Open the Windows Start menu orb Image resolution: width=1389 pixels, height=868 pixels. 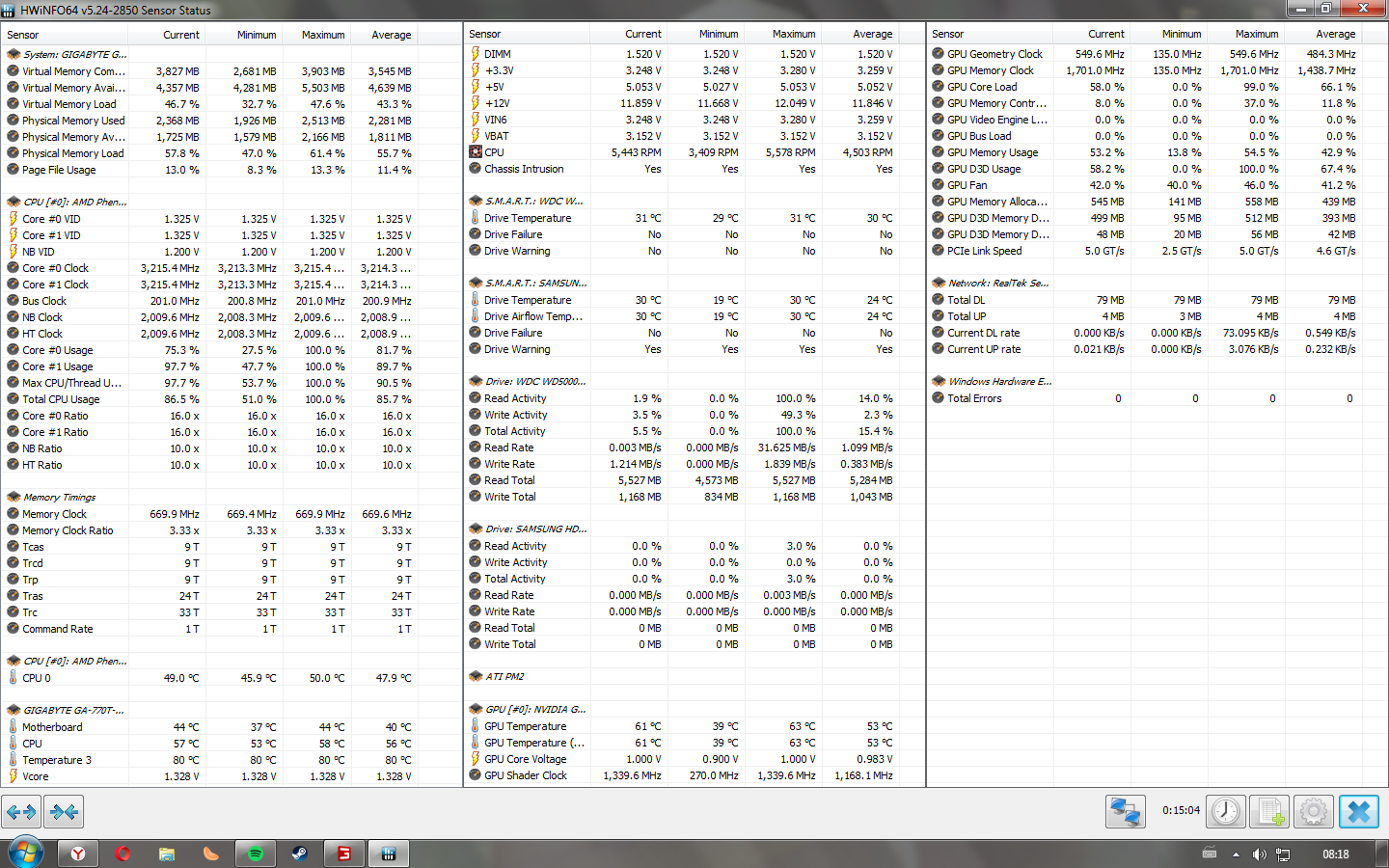click(x=26, y=854)
